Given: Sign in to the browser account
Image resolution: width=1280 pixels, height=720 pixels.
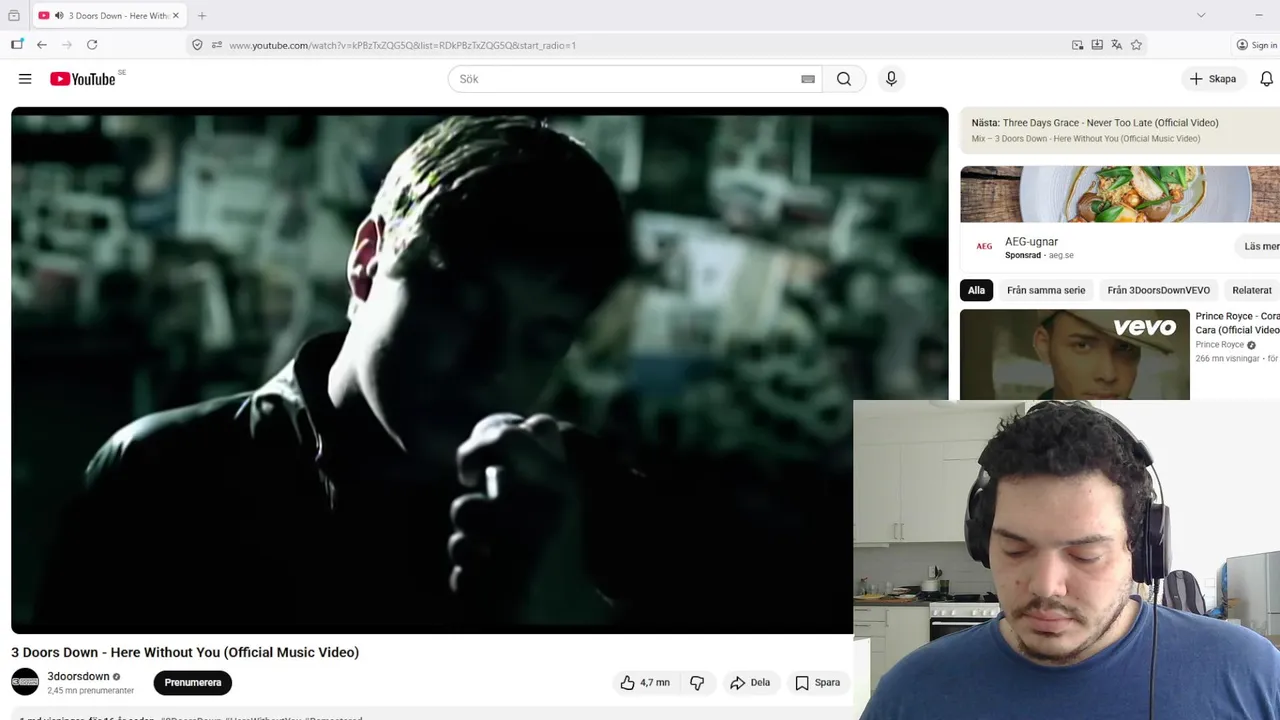Looking at the screenshot, I should [1257, 45].
